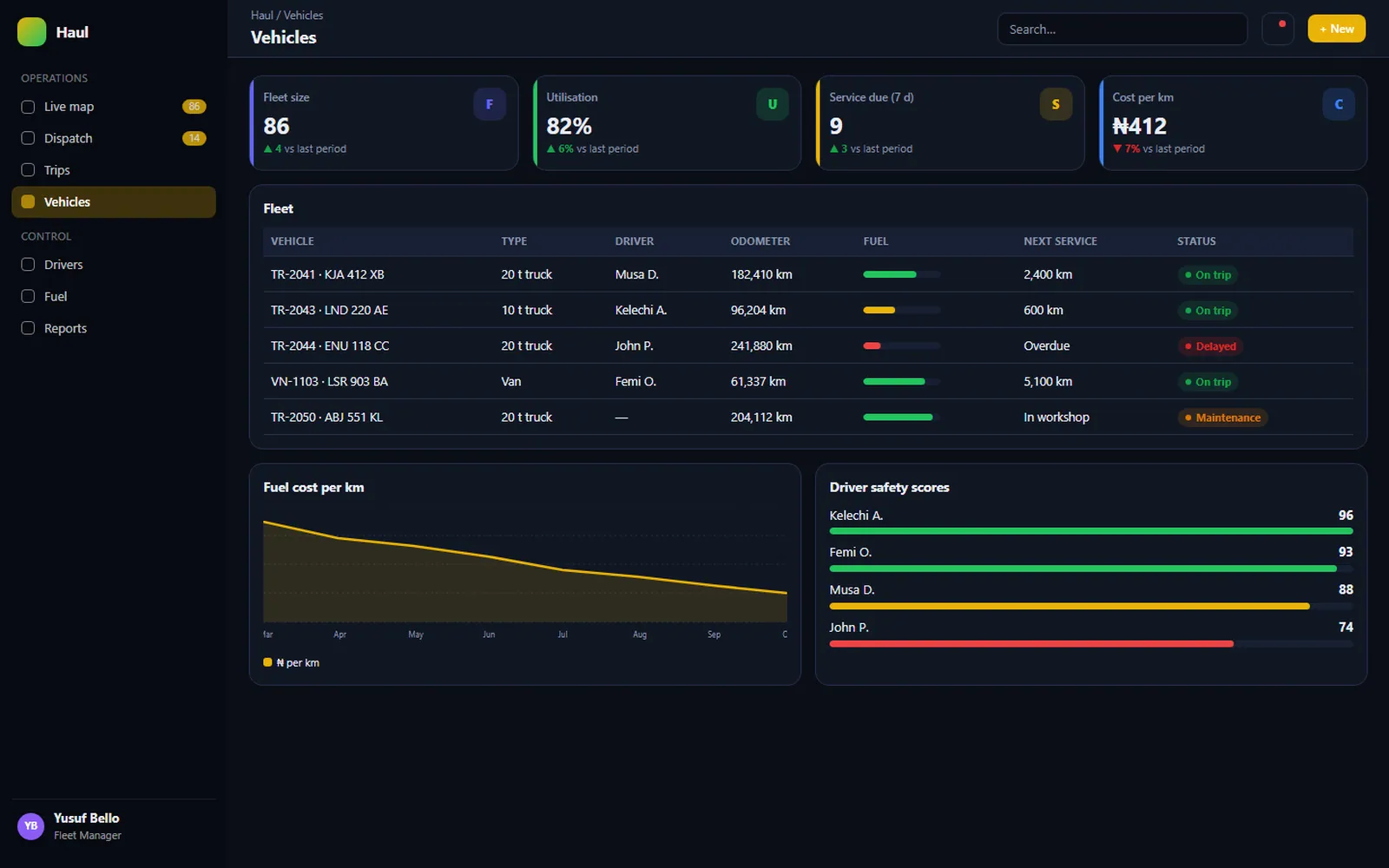1389x868 pixels.
Task: Click the Fuel sidebar icon
Action: click(28, 296)
